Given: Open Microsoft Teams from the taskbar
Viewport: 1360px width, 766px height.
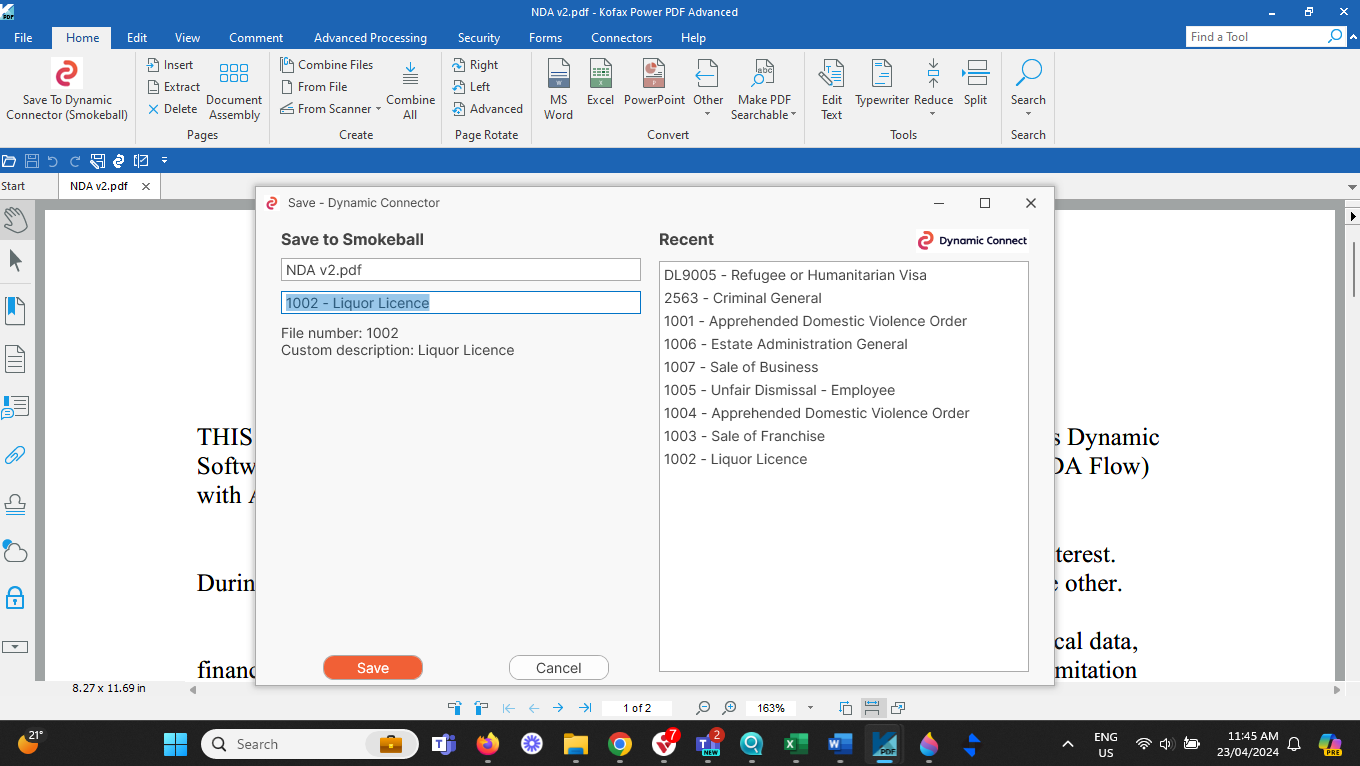Looking at the screenshot, I should [x=443, y=744].
